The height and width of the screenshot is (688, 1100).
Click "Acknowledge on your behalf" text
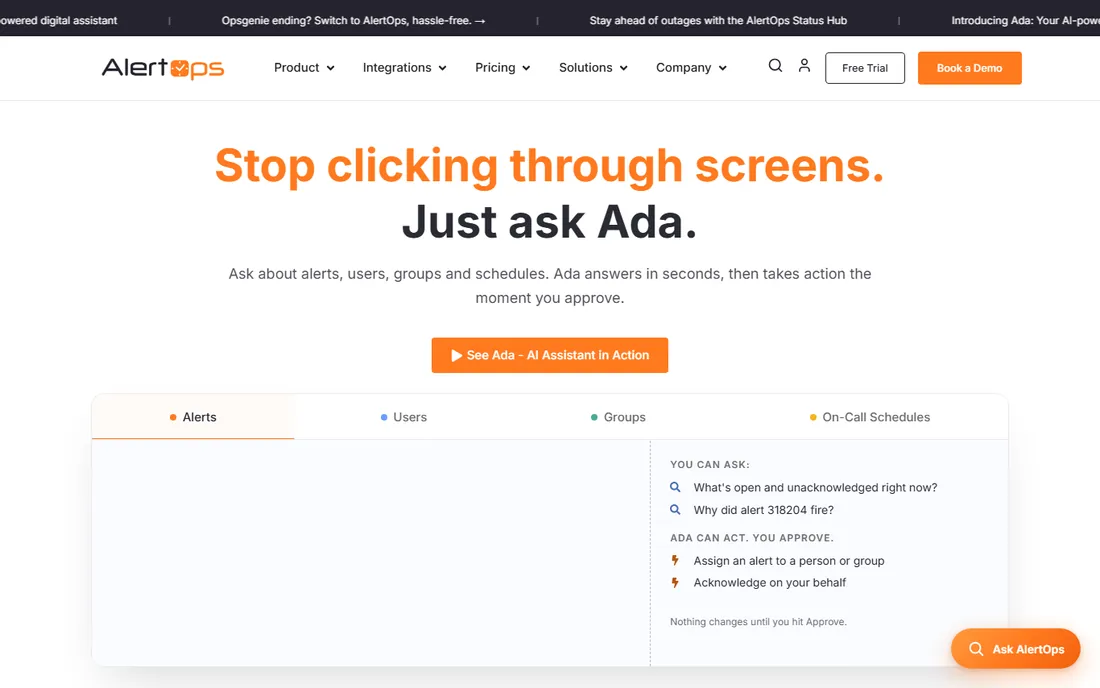(770, 583)
